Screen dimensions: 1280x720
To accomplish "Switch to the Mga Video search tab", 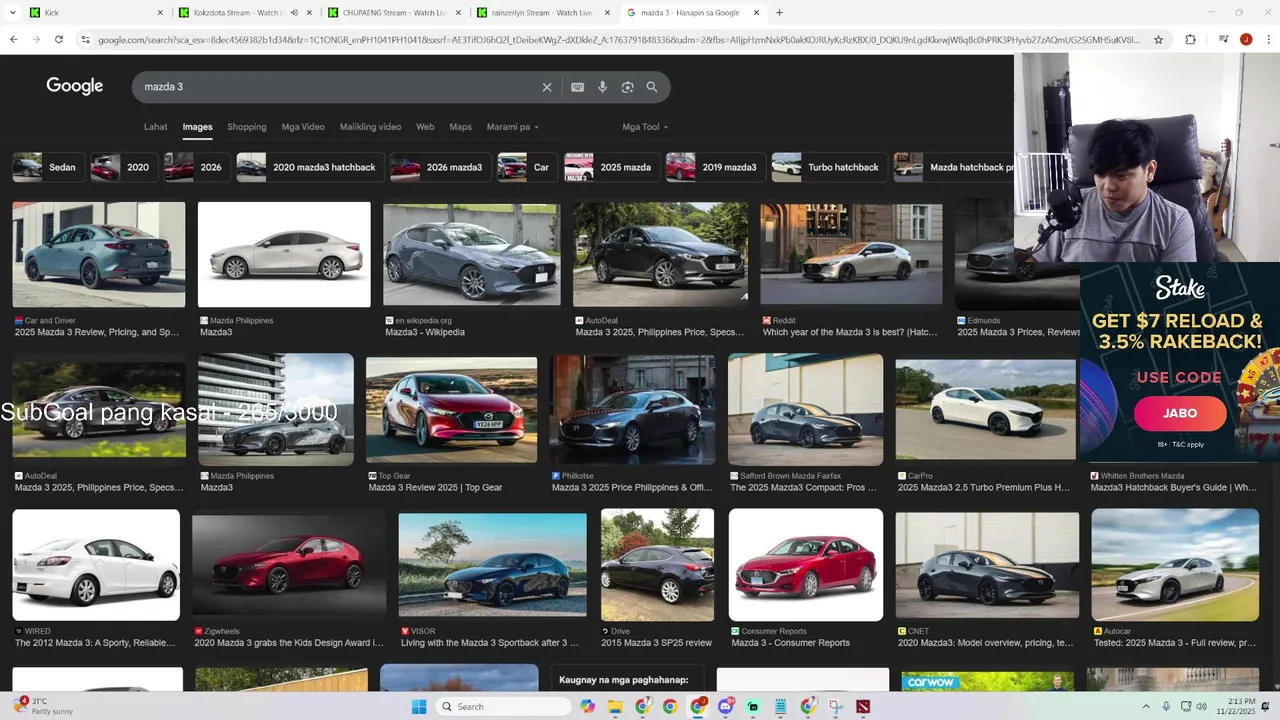I will [303, 127].
